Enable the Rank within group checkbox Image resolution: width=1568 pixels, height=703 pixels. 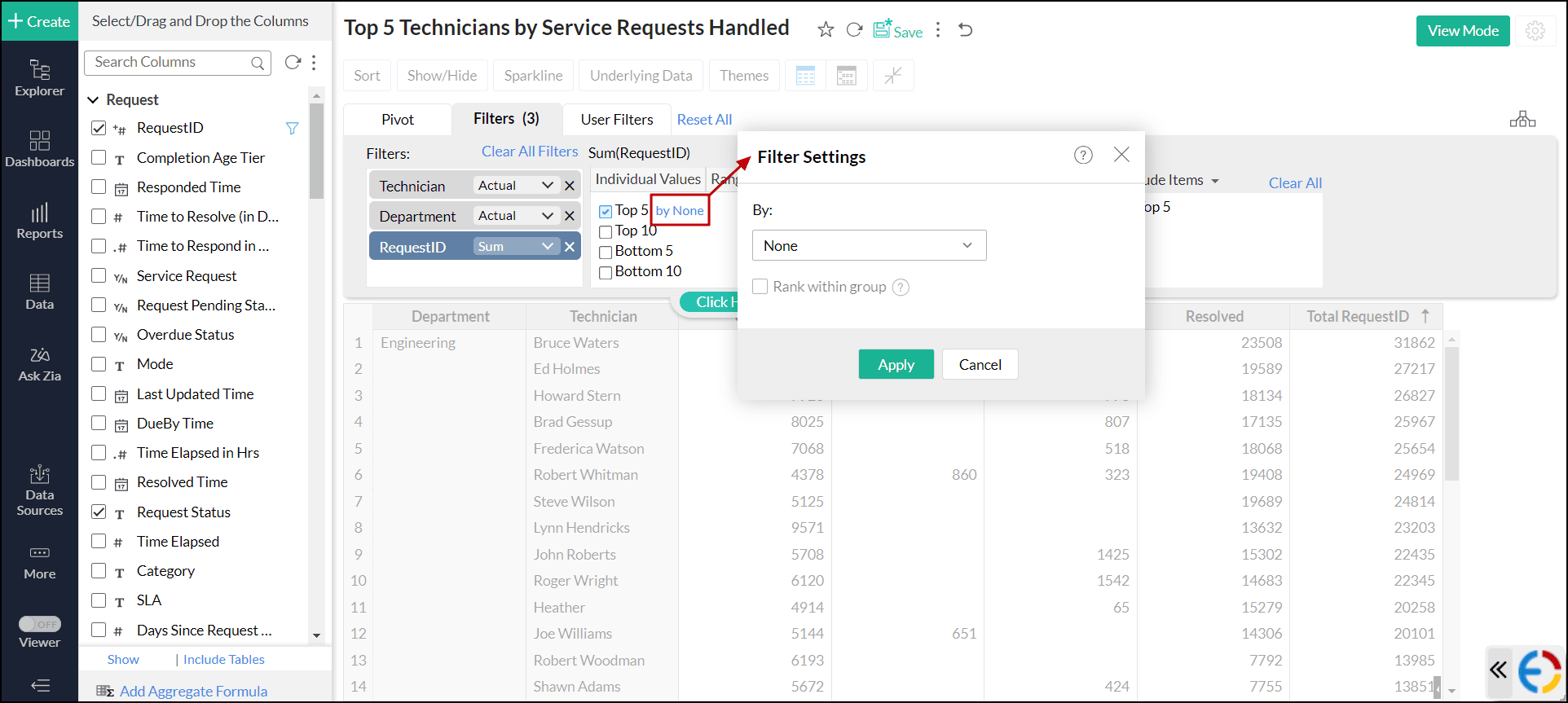[x=760, y=287]
